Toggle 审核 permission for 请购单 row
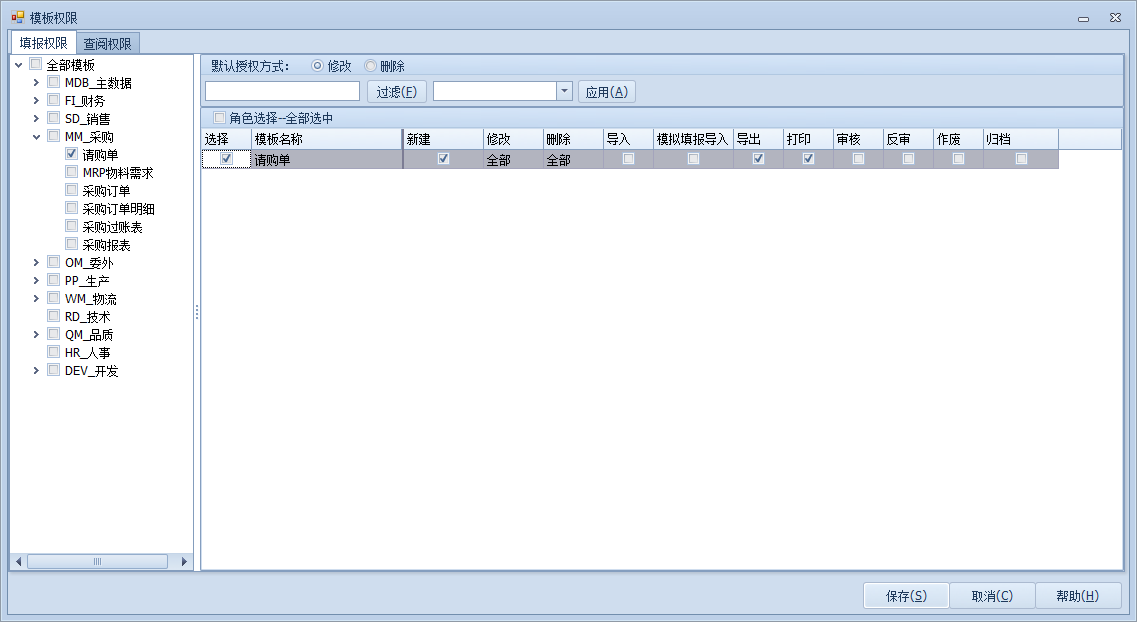The width and height of the screenshot is (1137, 622). (x=858, y=159)
